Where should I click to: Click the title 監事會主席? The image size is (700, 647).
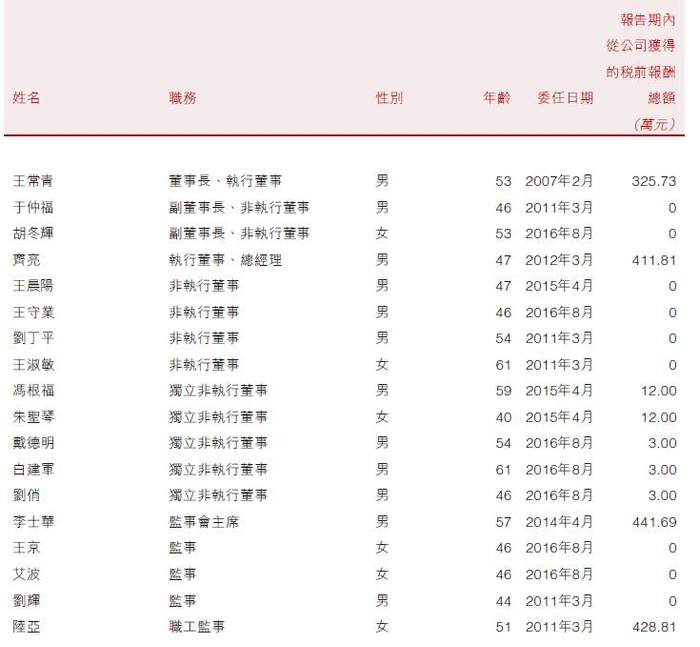[204, 522]
